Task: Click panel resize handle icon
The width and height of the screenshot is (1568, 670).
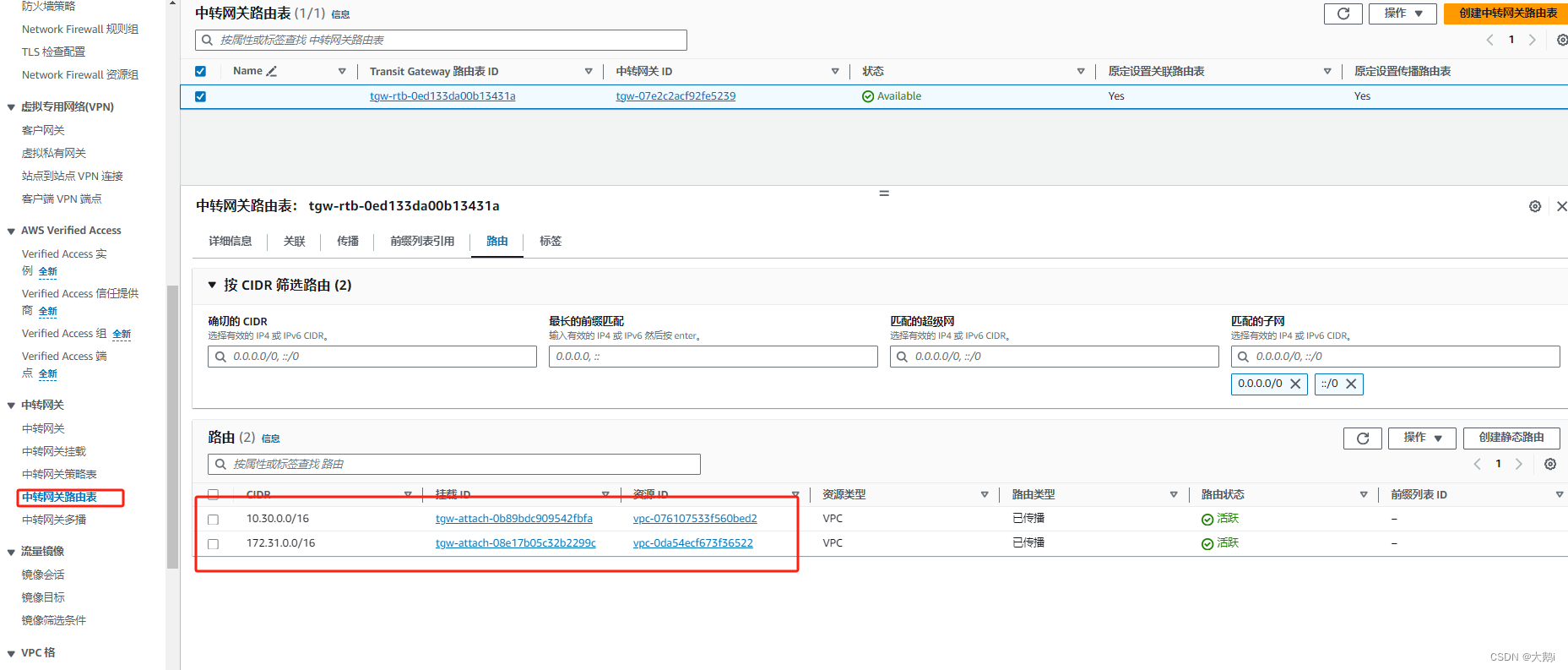Action: click(884, 193)
